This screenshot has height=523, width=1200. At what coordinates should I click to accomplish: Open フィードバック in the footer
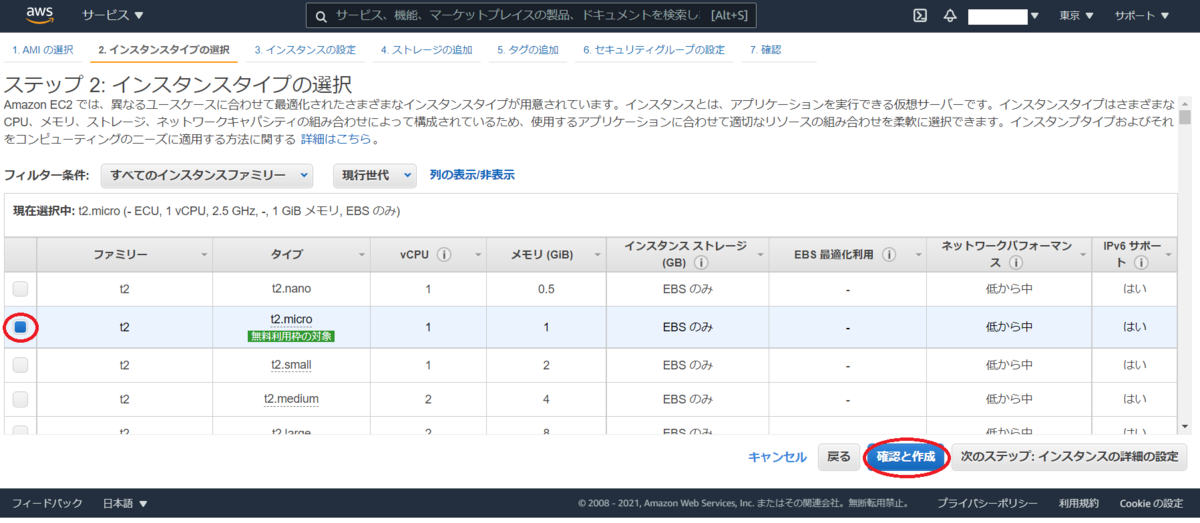click(45, 503)
